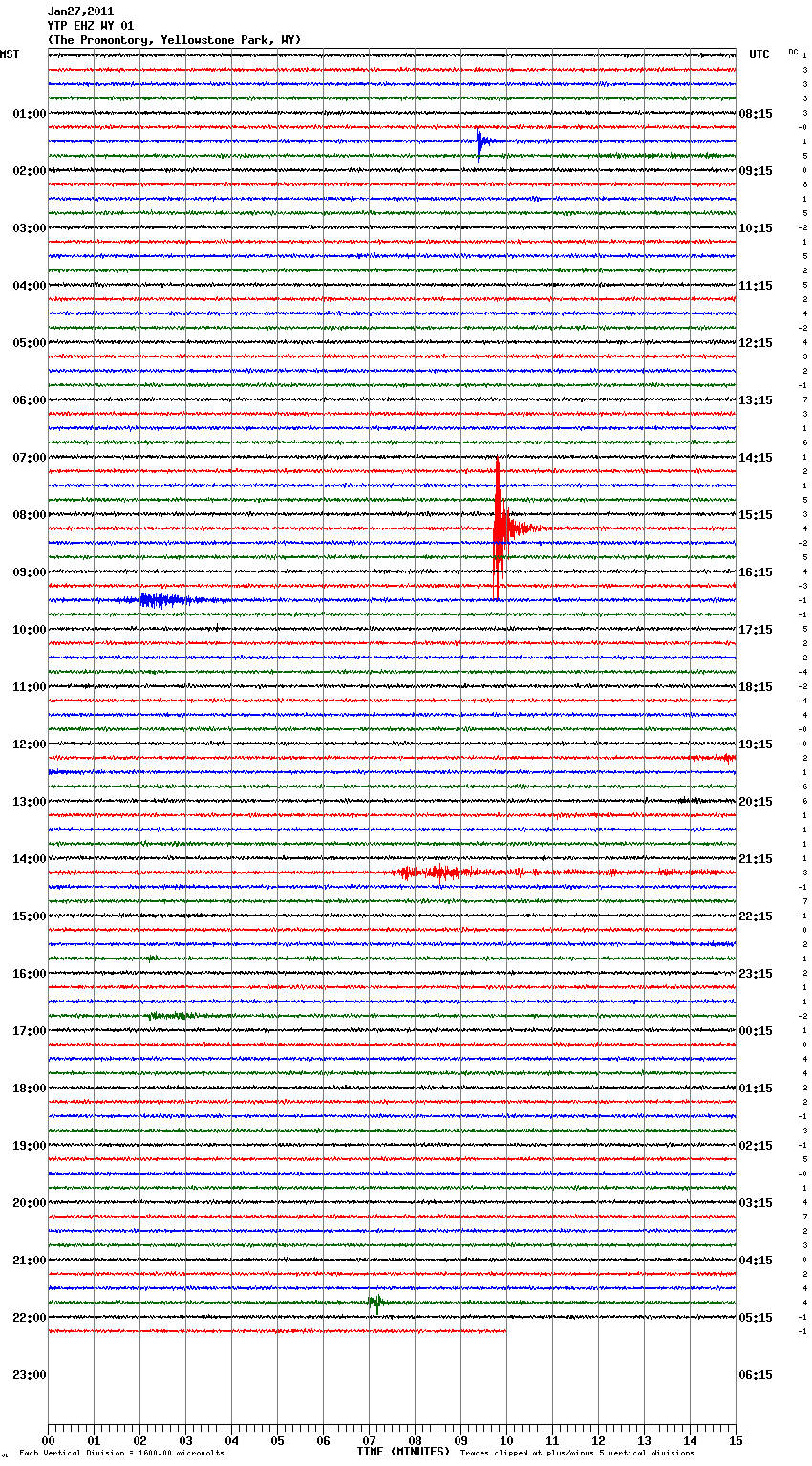Click the '02' minute tick label
This screenshot has height=1466, width=812.
(x=139, y=1440)
